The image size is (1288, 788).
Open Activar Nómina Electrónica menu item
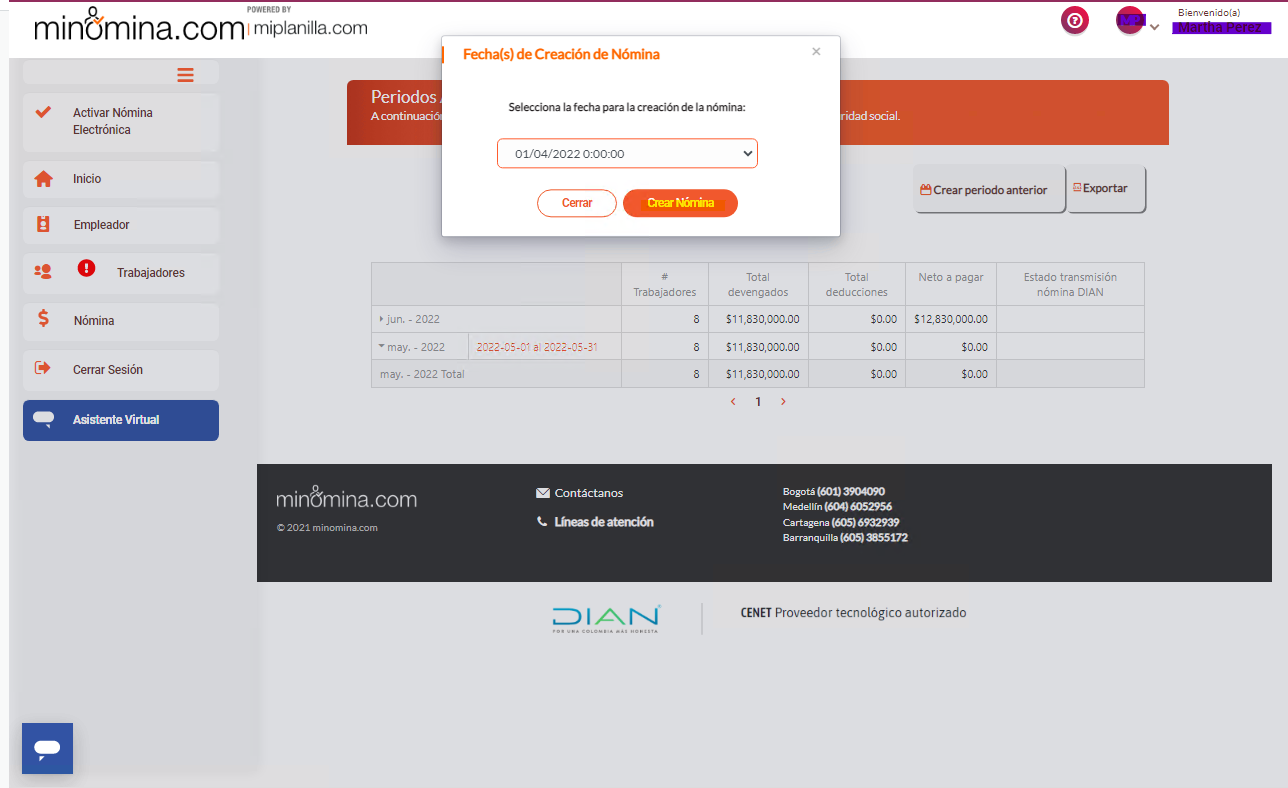point(121,122)
